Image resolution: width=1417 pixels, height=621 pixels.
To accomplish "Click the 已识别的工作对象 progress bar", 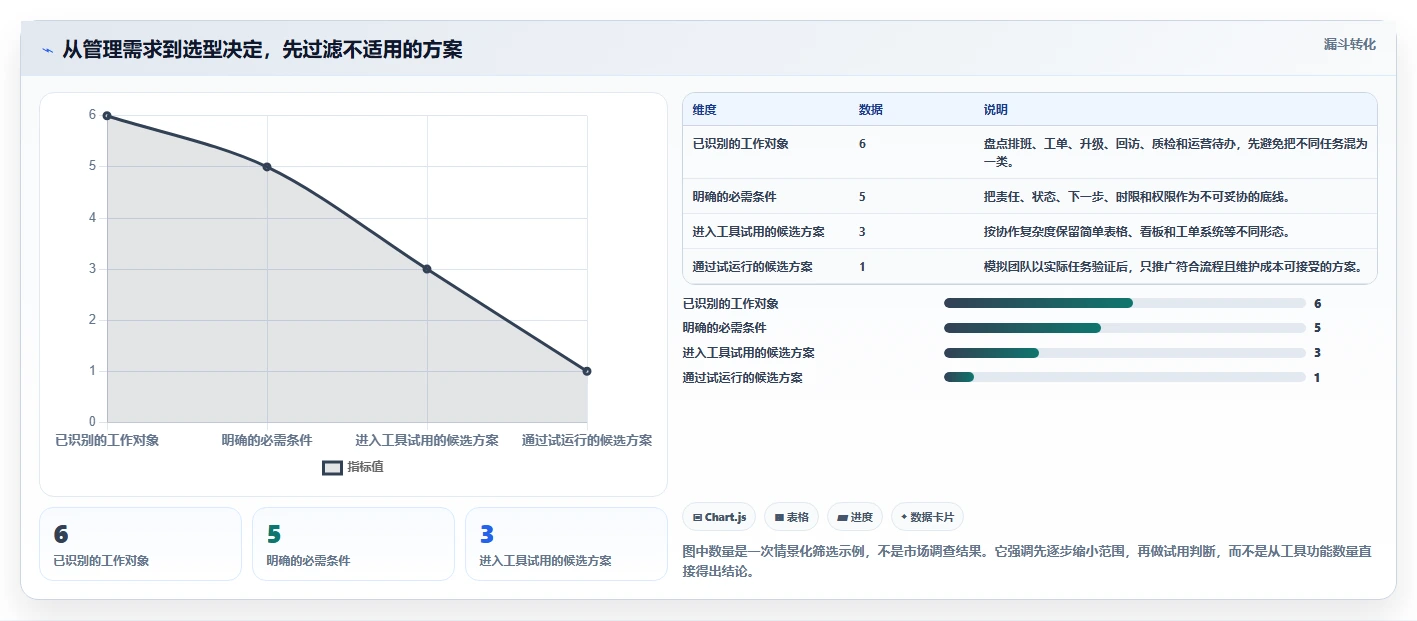I will click(1125, 303).
